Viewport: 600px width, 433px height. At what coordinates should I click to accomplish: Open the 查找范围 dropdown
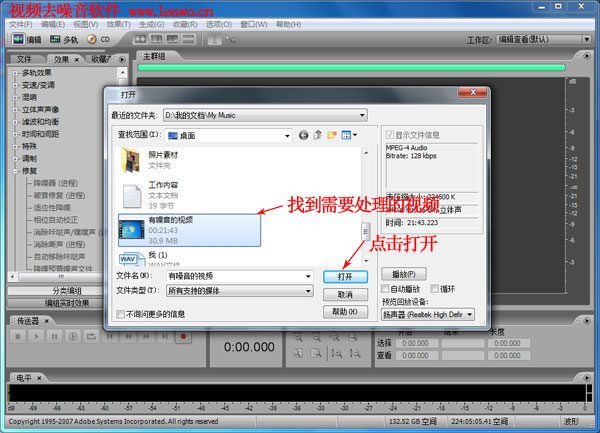tap(287, 136)
